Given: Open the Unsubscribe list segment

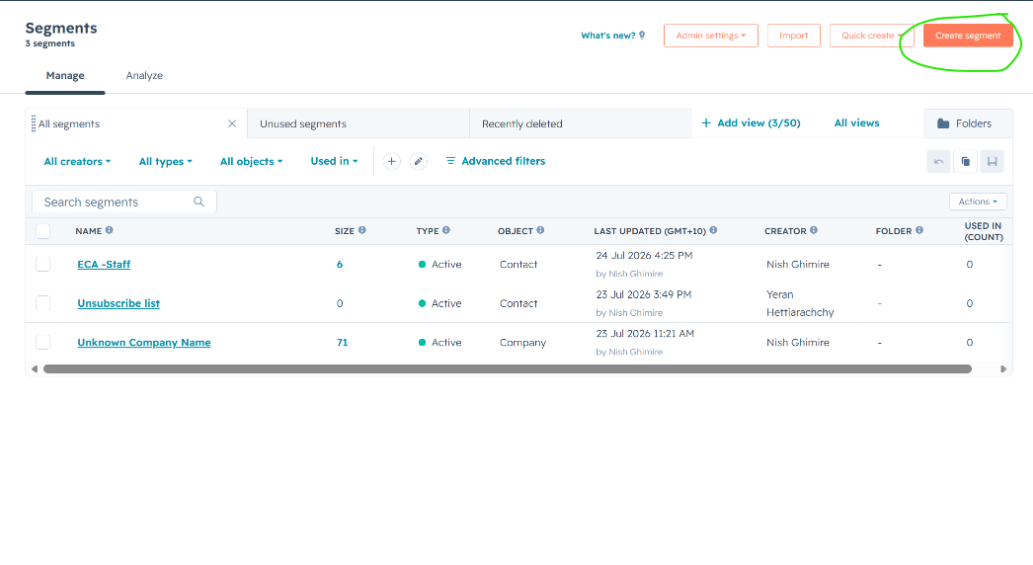Looking at the screenshot, I should pos(119,303).
